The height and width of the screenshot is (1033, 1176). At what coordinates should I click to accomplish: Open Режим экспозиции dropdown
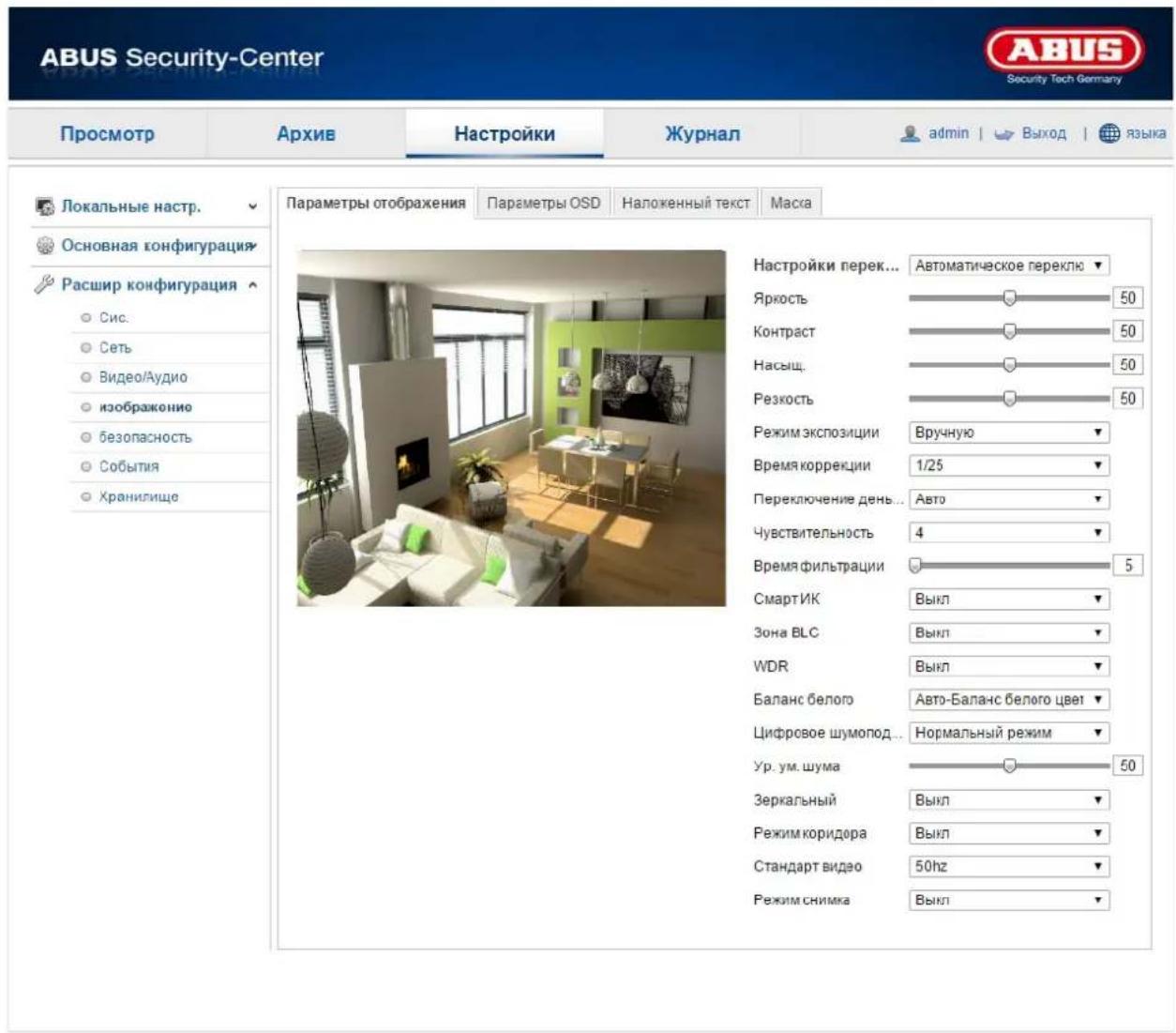pos(1009,433)
